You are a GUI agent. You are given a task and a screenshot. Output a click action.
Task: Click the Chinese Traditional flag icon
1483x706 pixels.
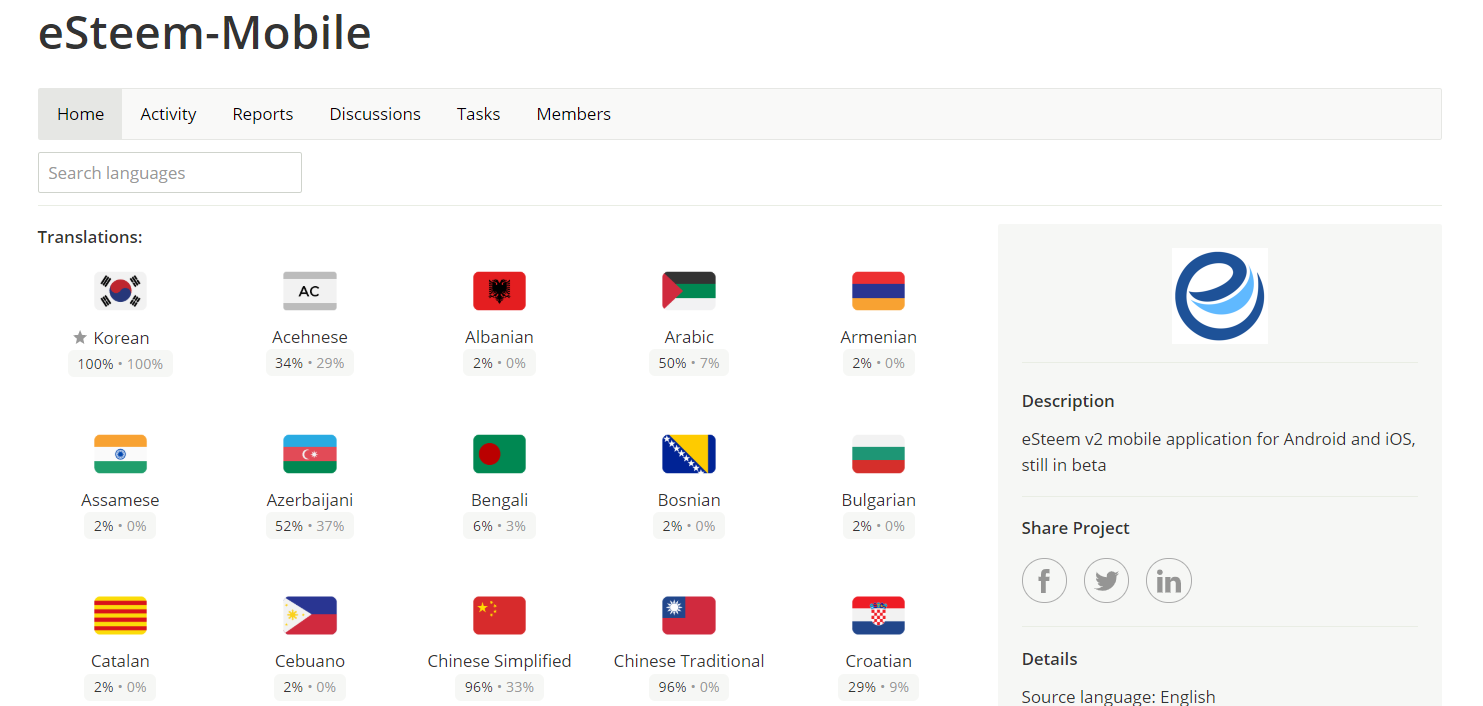point(689,615)
